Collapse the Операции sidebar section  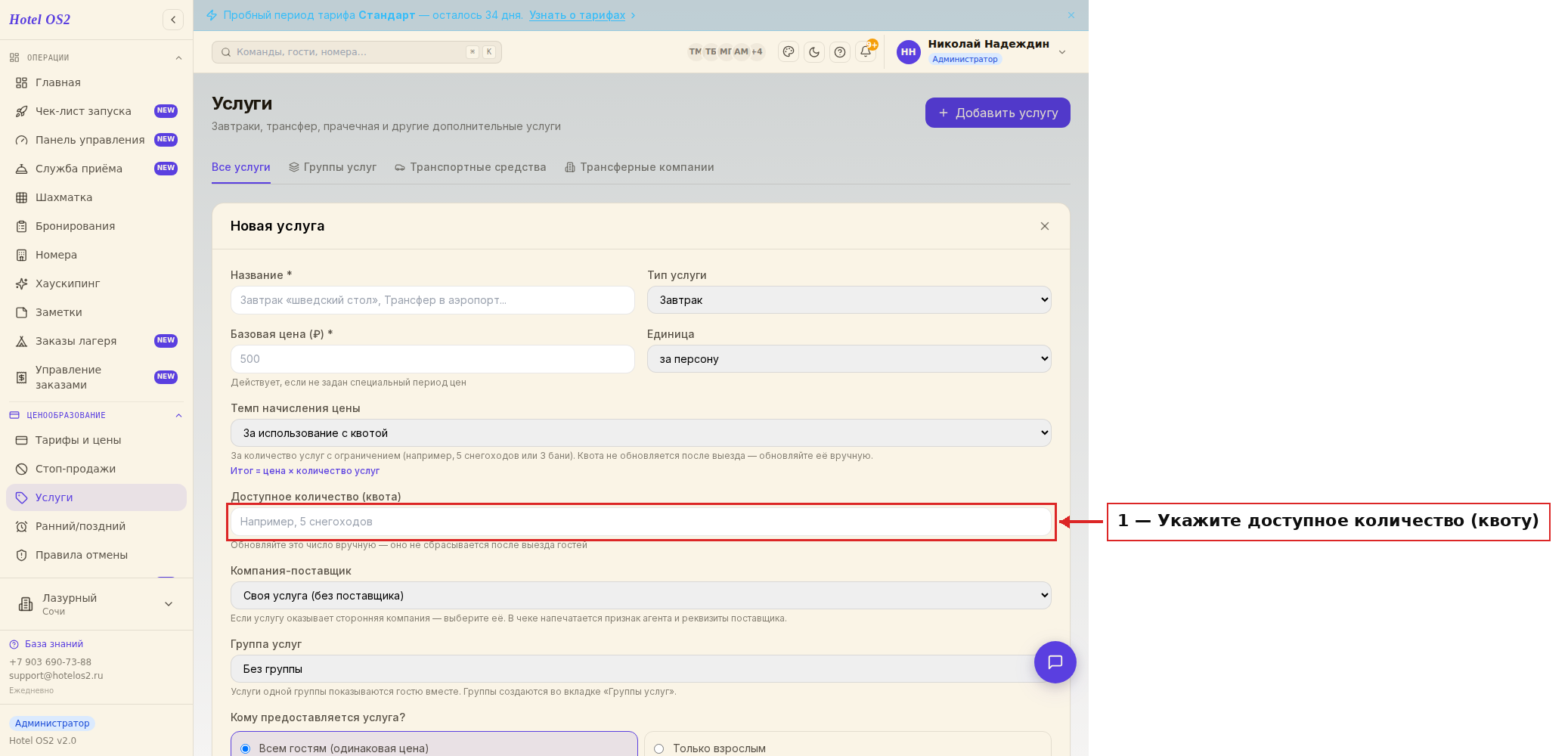pos(178,58)
